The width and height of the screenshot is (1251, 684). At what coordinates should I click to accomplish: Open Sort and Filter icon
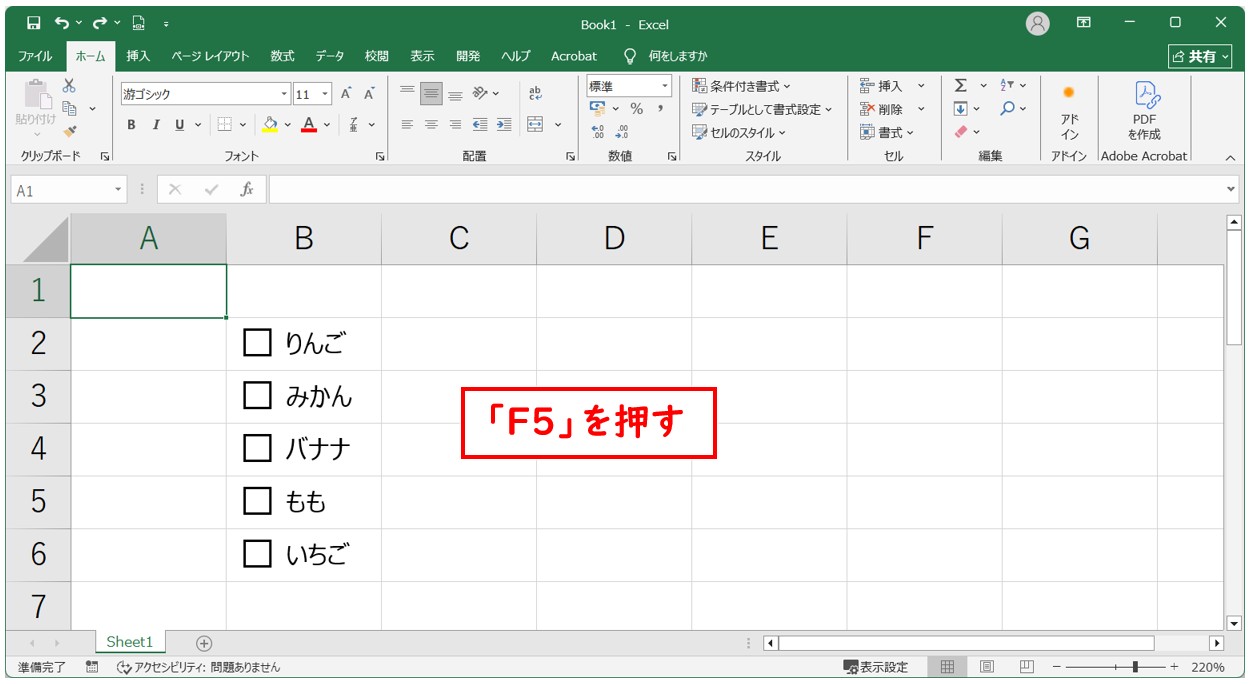point(1007,86)
